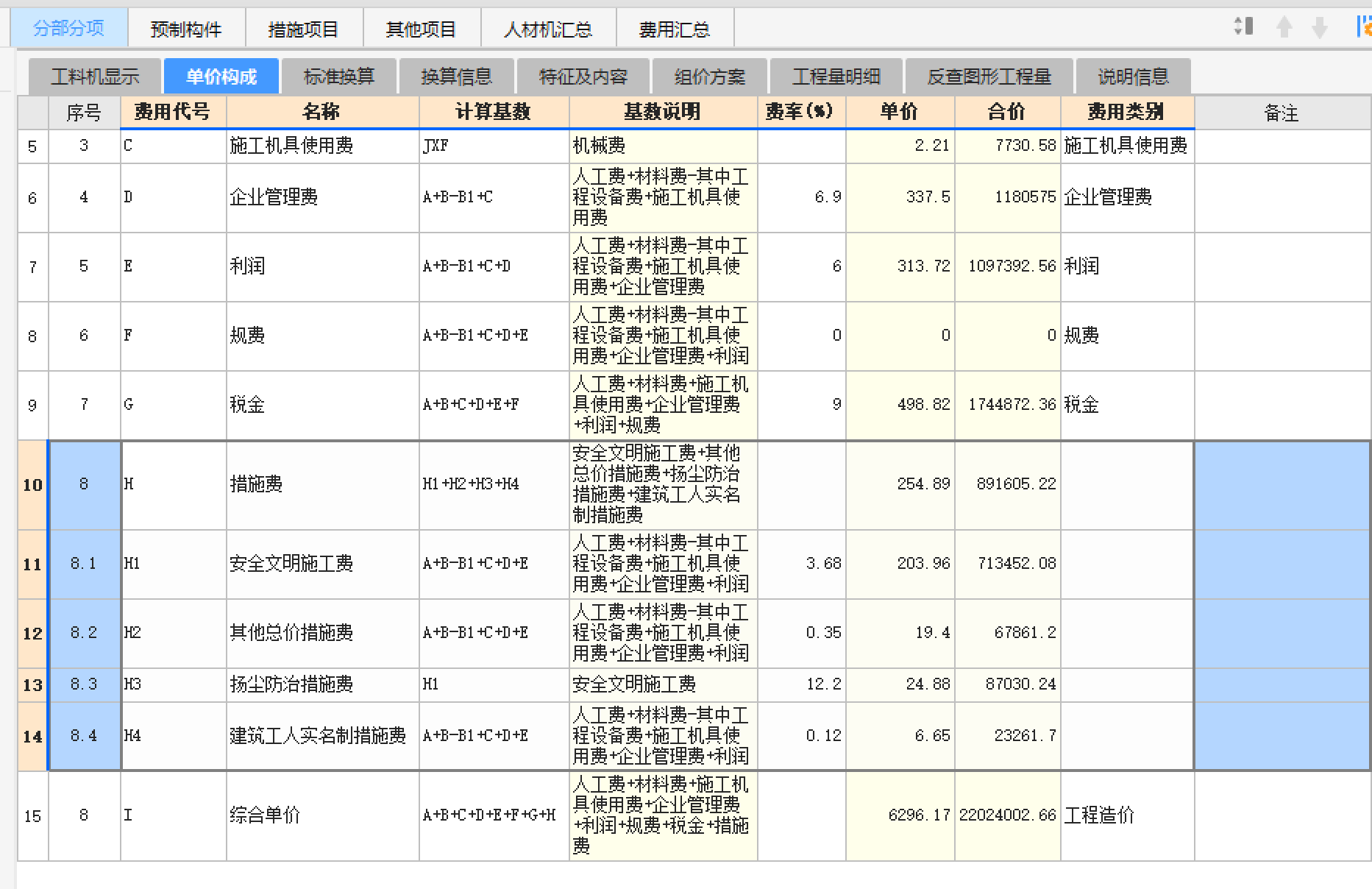Screen dimensions: 1372x889
Task: Click the 498.82 unit price cell
Action: point(900,405)
